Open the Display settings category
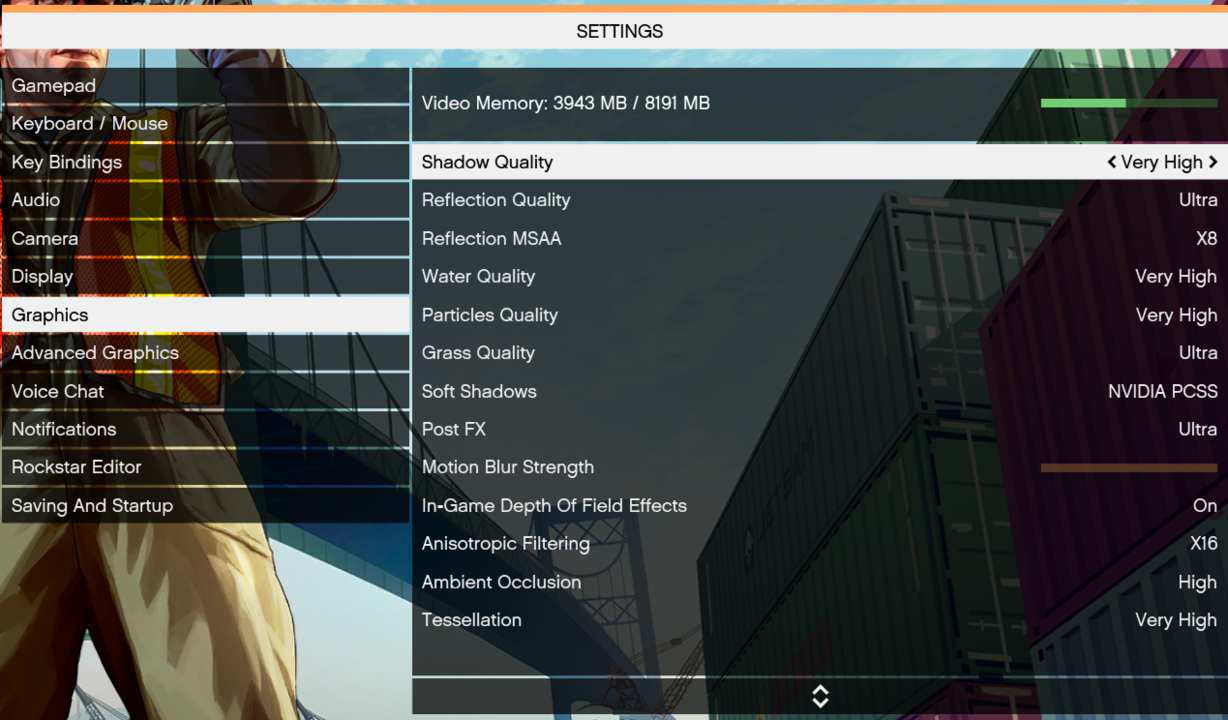The width and height of the screenshot is (1228, 720). 205,277
